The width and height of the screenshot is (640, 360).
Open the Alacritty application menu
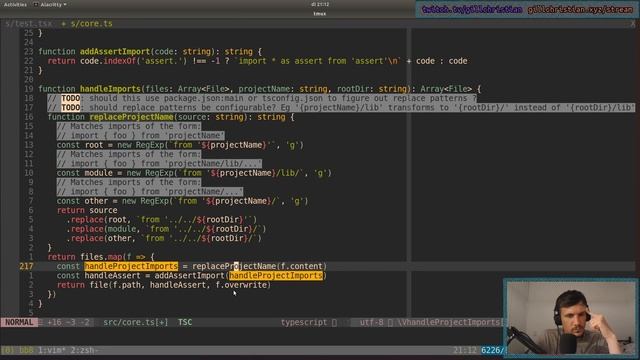click(x=51, y=4)
